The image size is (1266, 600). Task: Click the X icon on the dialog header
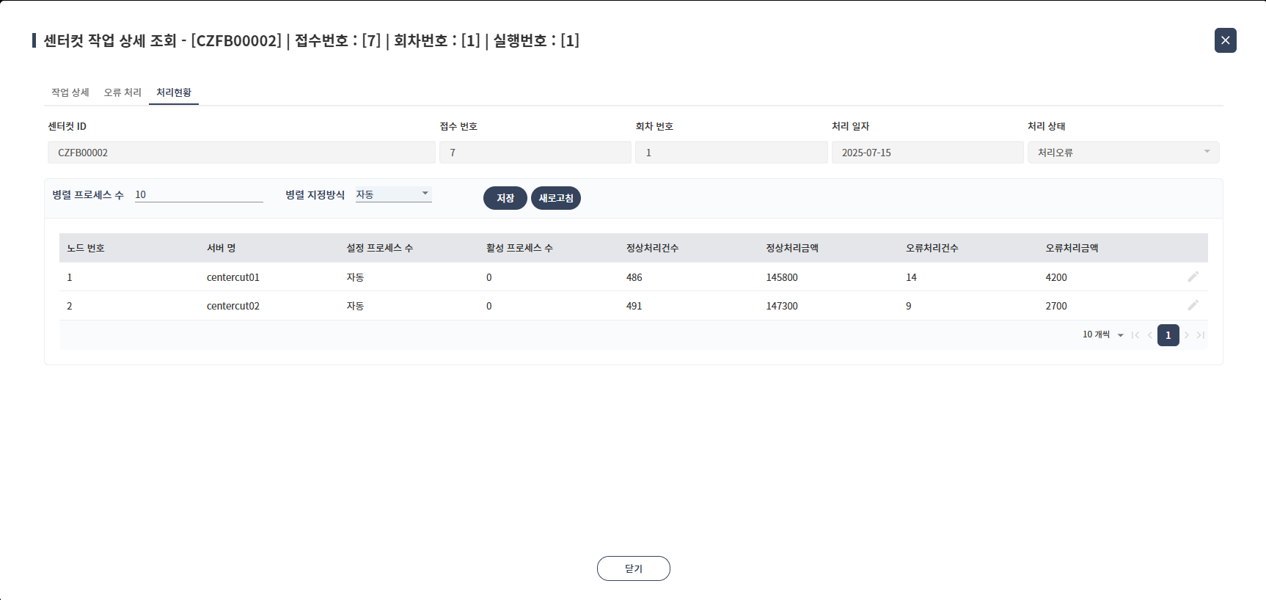tap(1225, 40)
